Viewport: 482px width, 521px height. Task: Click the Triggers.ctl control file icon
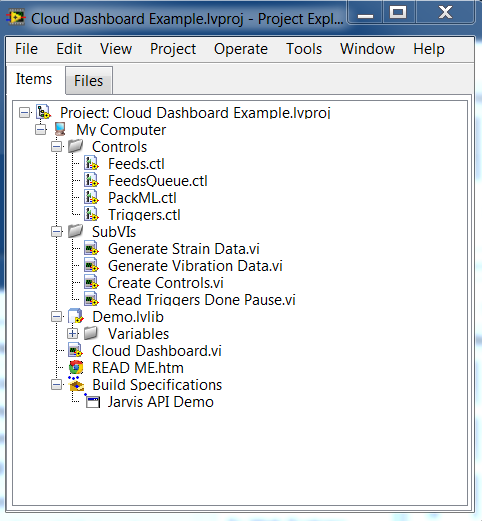point(91,214)
